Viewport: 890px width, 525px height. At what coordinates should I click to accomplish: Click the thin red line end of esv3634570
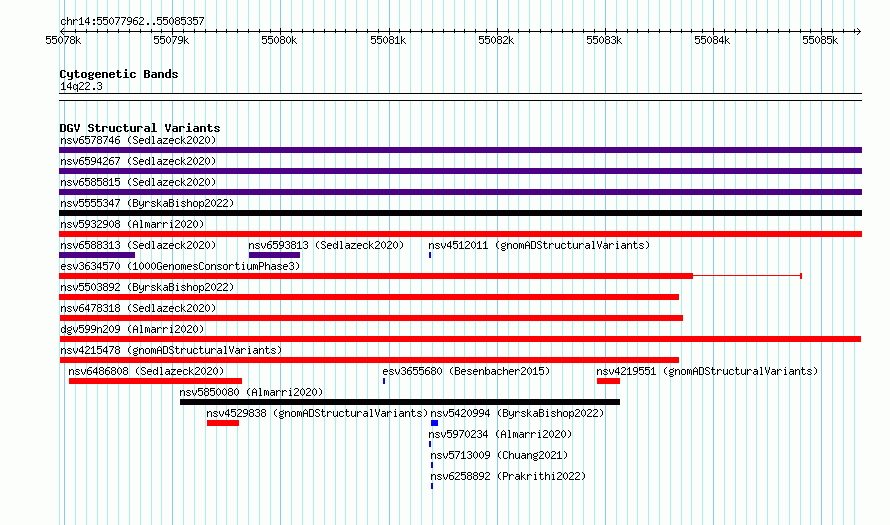801,276
